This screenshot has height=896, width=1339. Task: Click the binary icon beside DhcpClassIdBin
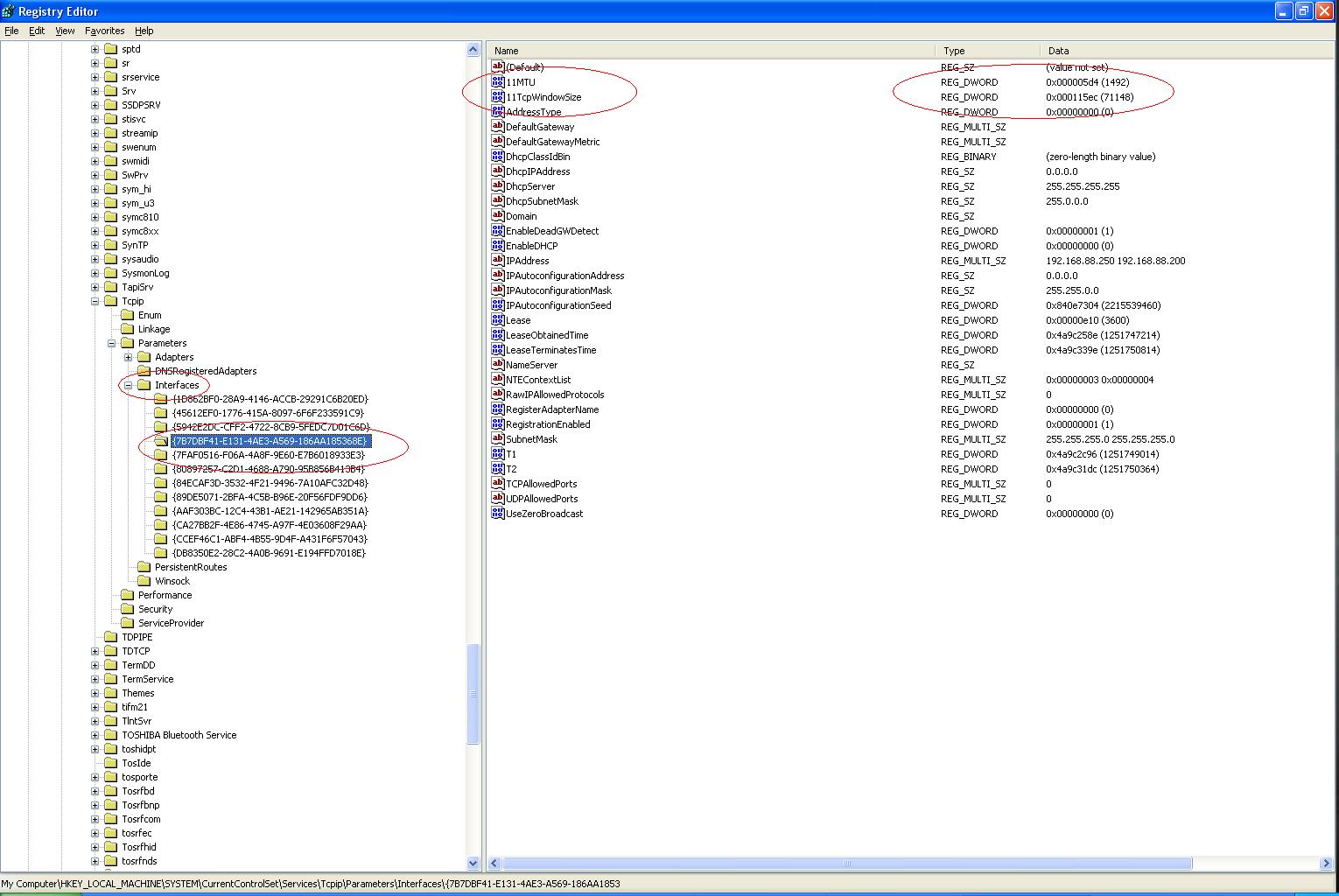[498, 157]
